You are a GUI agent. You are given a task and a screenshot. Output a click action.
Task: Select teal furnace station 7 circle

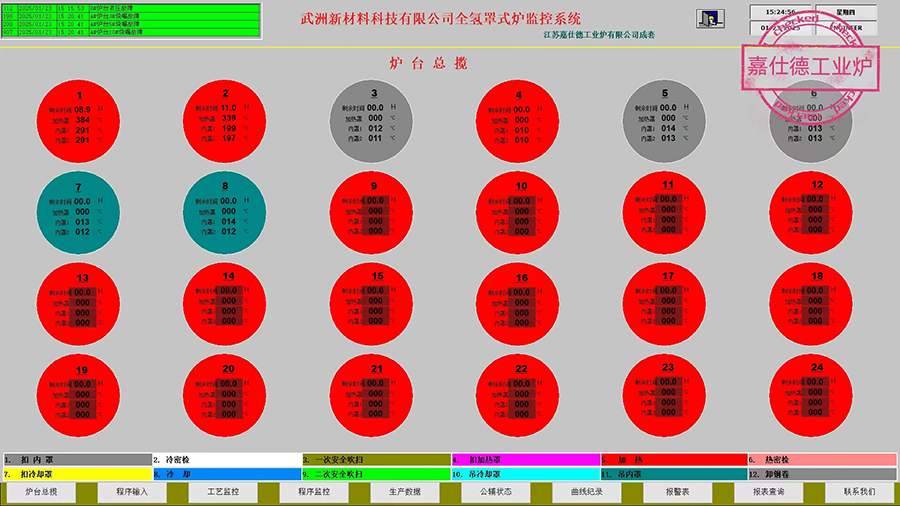tap(79, 212)
